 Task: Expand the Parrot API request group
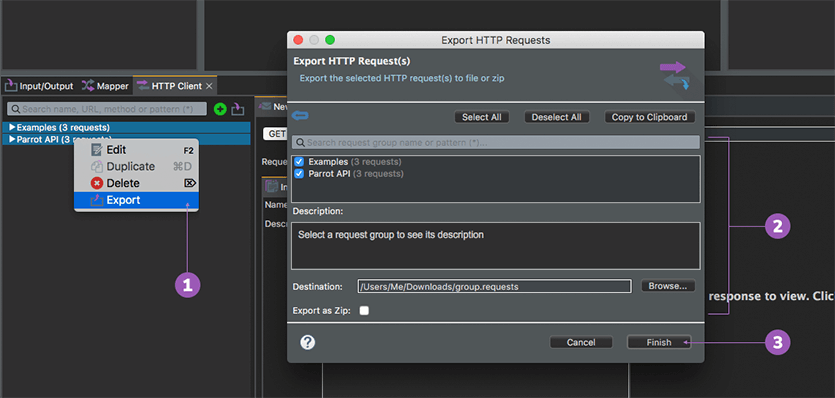coord(12,140)
